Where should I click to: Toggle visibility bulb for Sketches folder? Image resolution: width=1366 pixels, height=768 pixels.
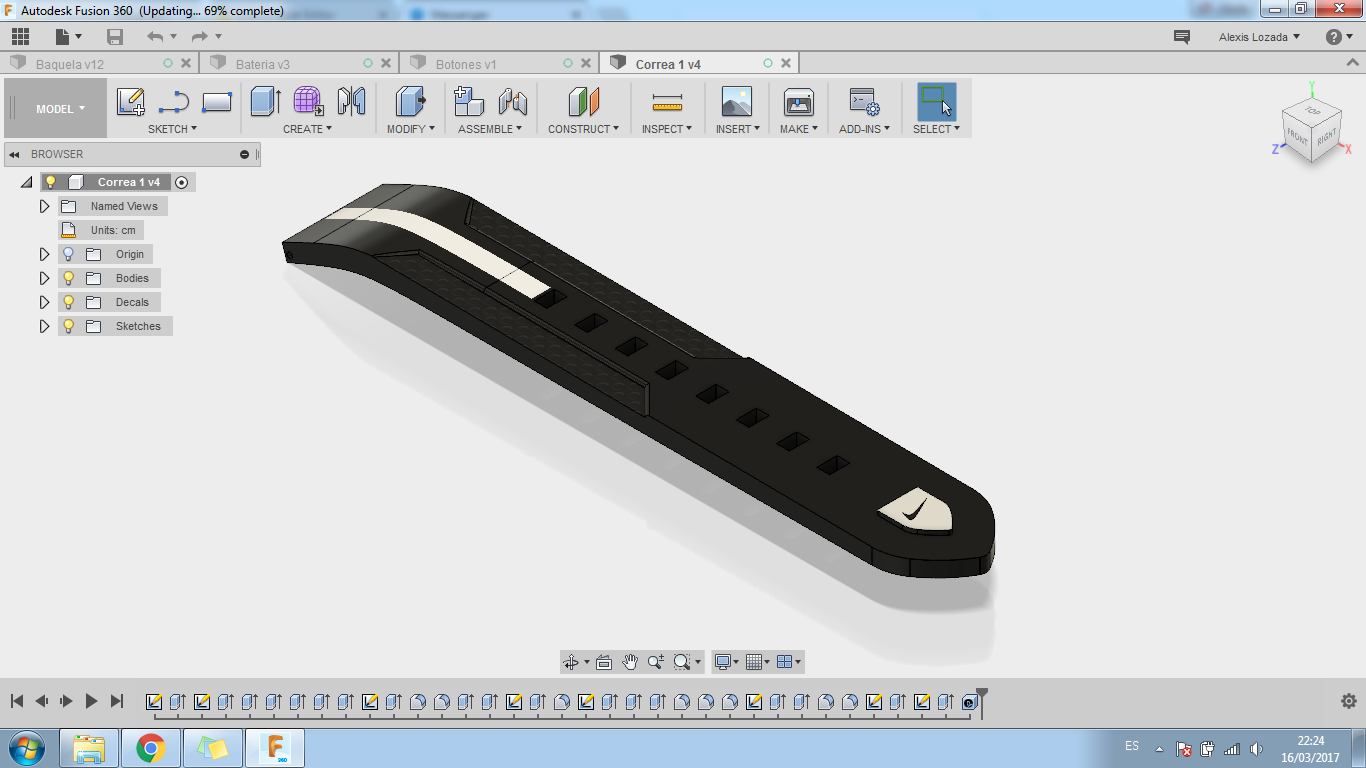tap(69, 326)
